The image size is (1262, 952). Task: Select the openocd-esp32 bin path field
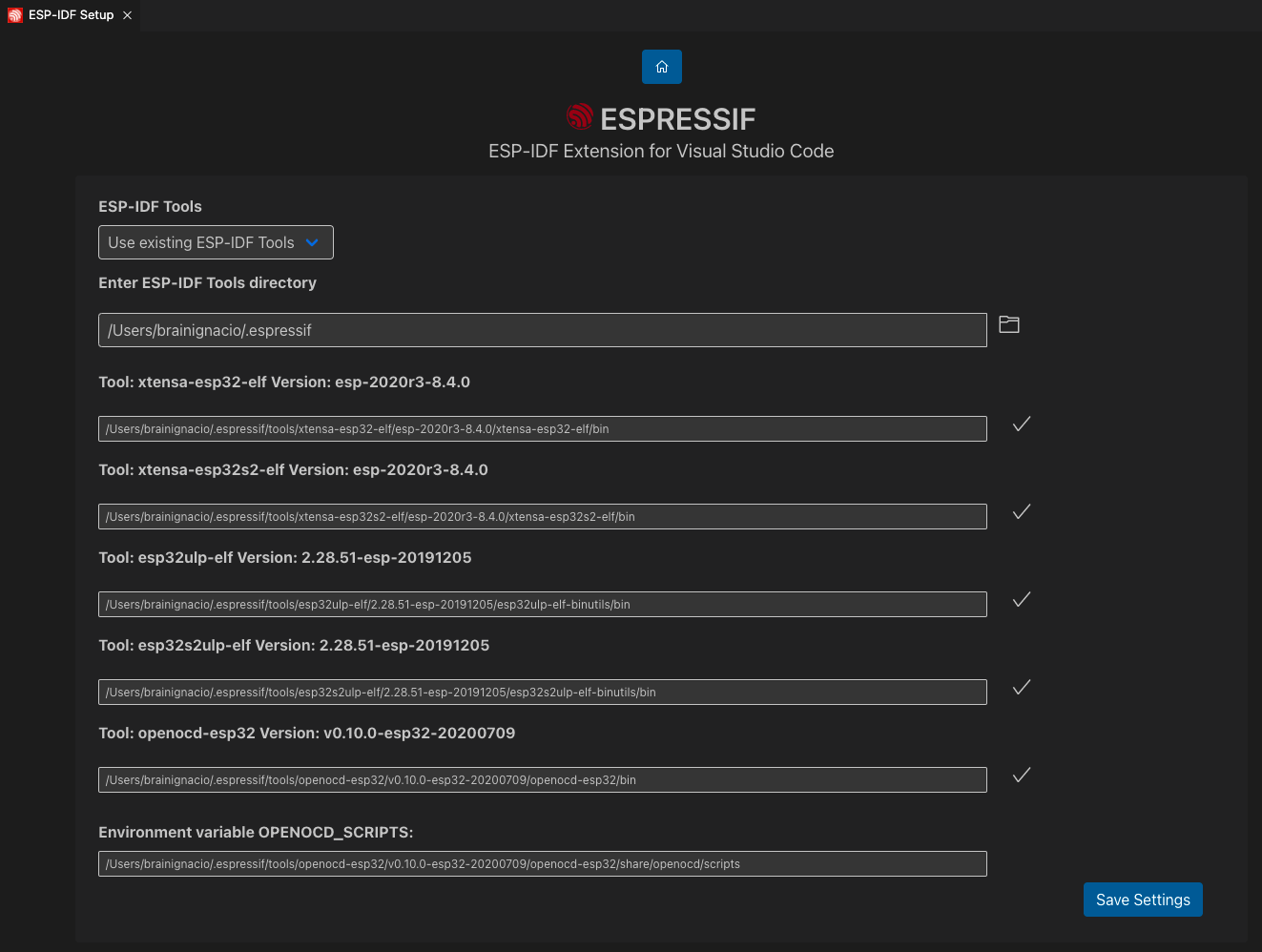pos(542,779)
